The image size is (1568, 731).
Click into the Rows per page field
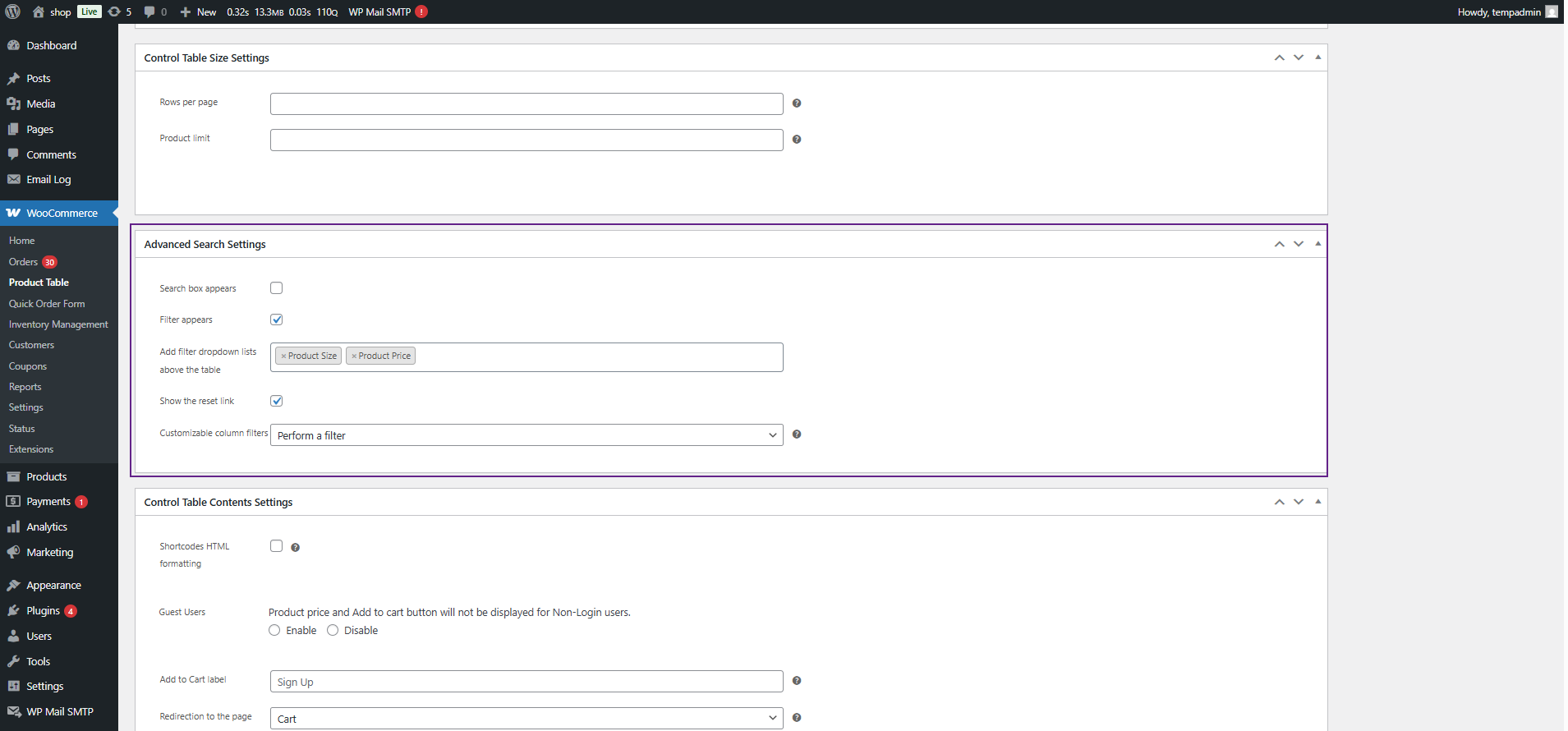point(526,103)
